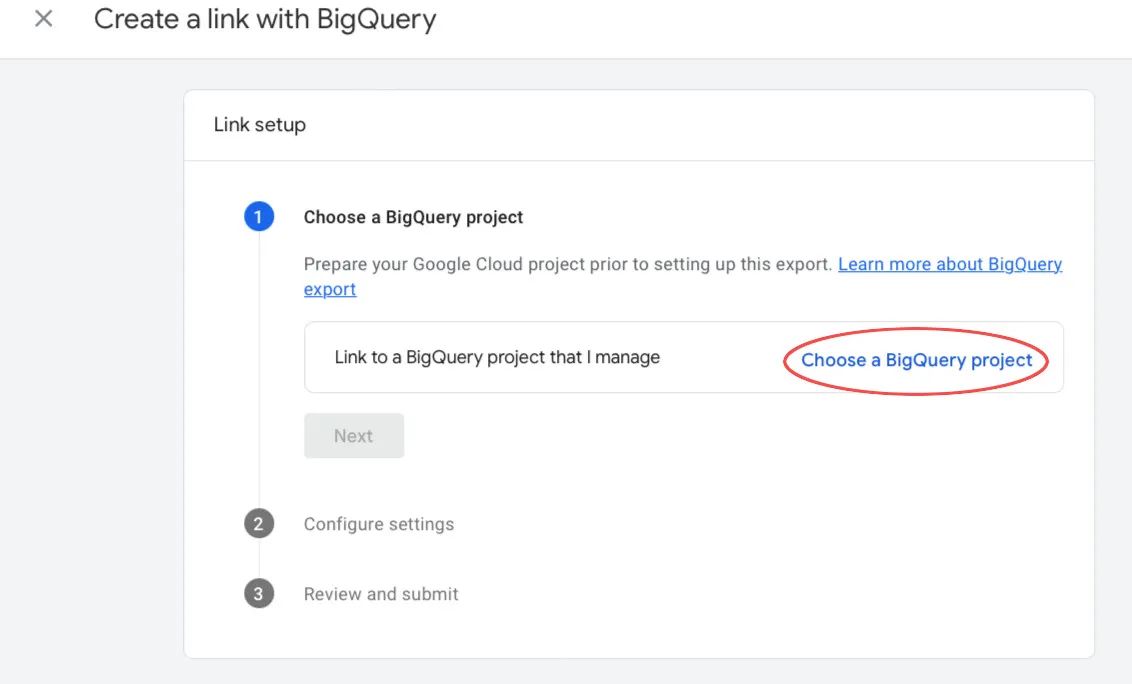This screenshot has height=684, width=1132.
Task: Click the word "export" in the help link
Action: click(330, 289)
